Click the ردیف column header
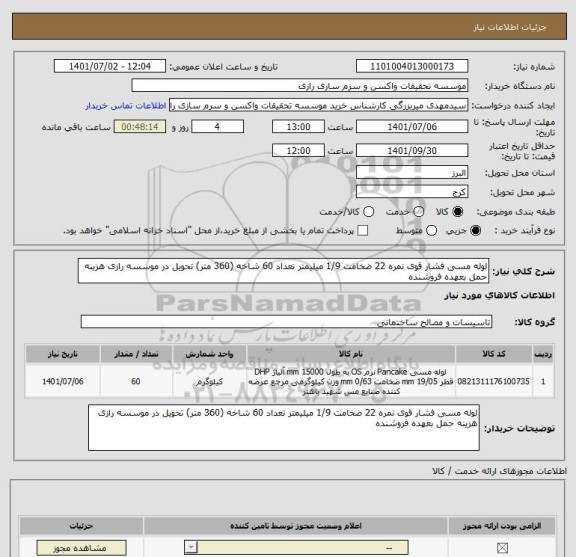 tap(543, 354)
